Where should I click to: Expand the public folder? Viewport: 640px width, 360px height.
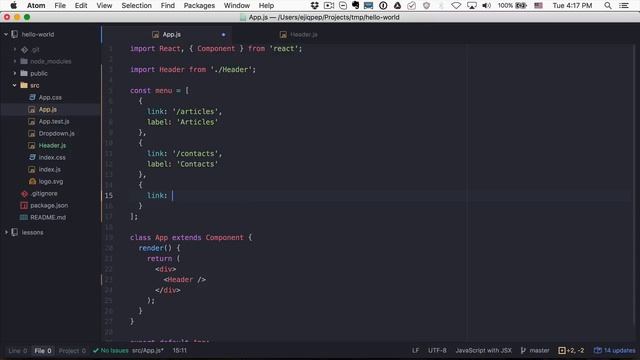point(15,73)
